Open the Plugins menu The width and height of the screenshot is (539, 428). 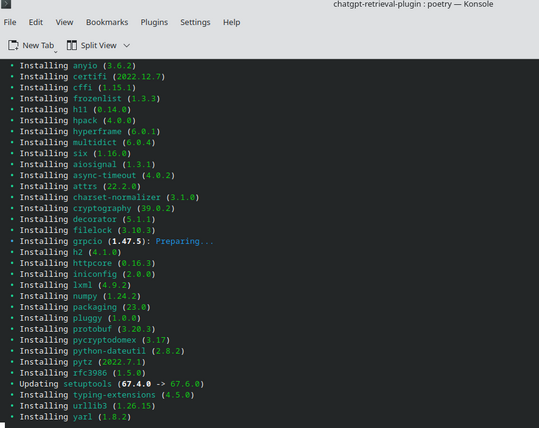click(x=154, y=22)
